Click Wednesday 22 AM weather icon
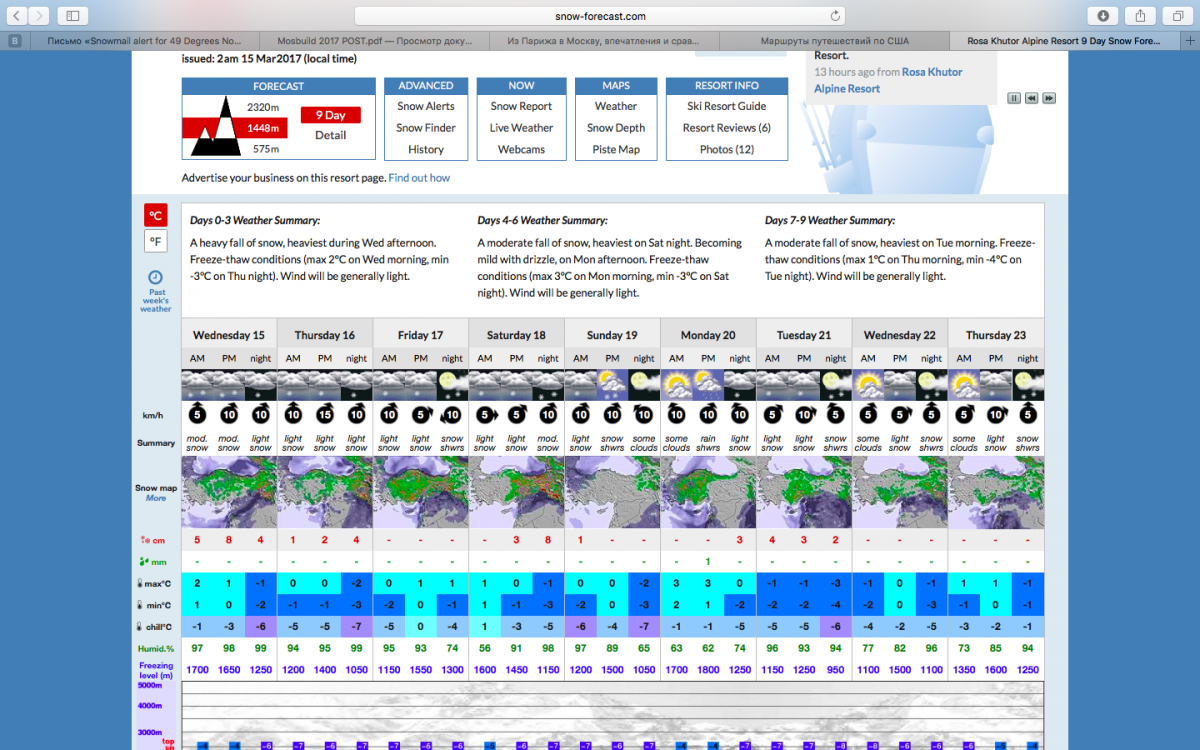This screenshot has height=750, width=1200. [868, 385]
